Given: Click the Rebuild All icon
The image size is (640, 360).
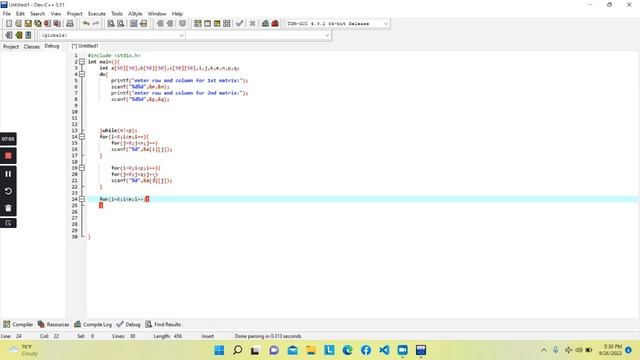Looking at the screenshot, I should (227, 24).
